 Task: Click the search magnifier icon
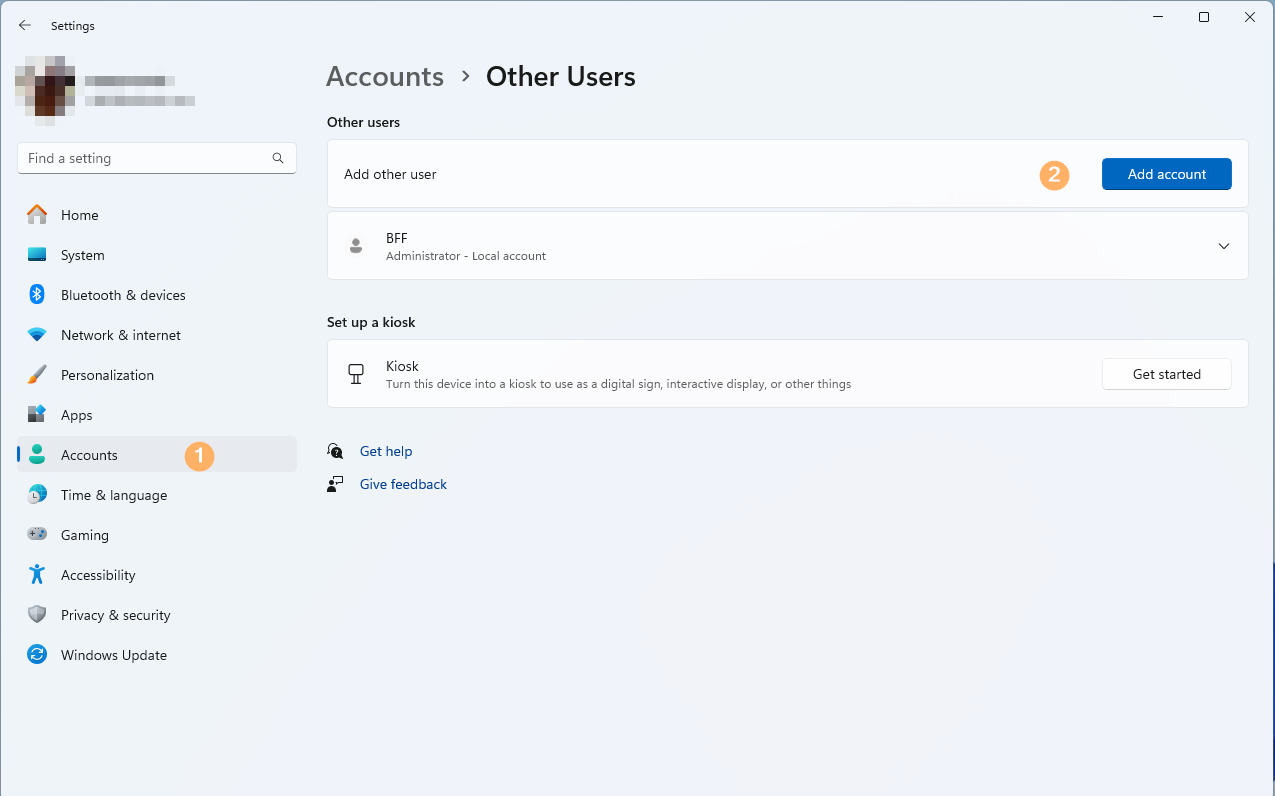coord(278,158)
